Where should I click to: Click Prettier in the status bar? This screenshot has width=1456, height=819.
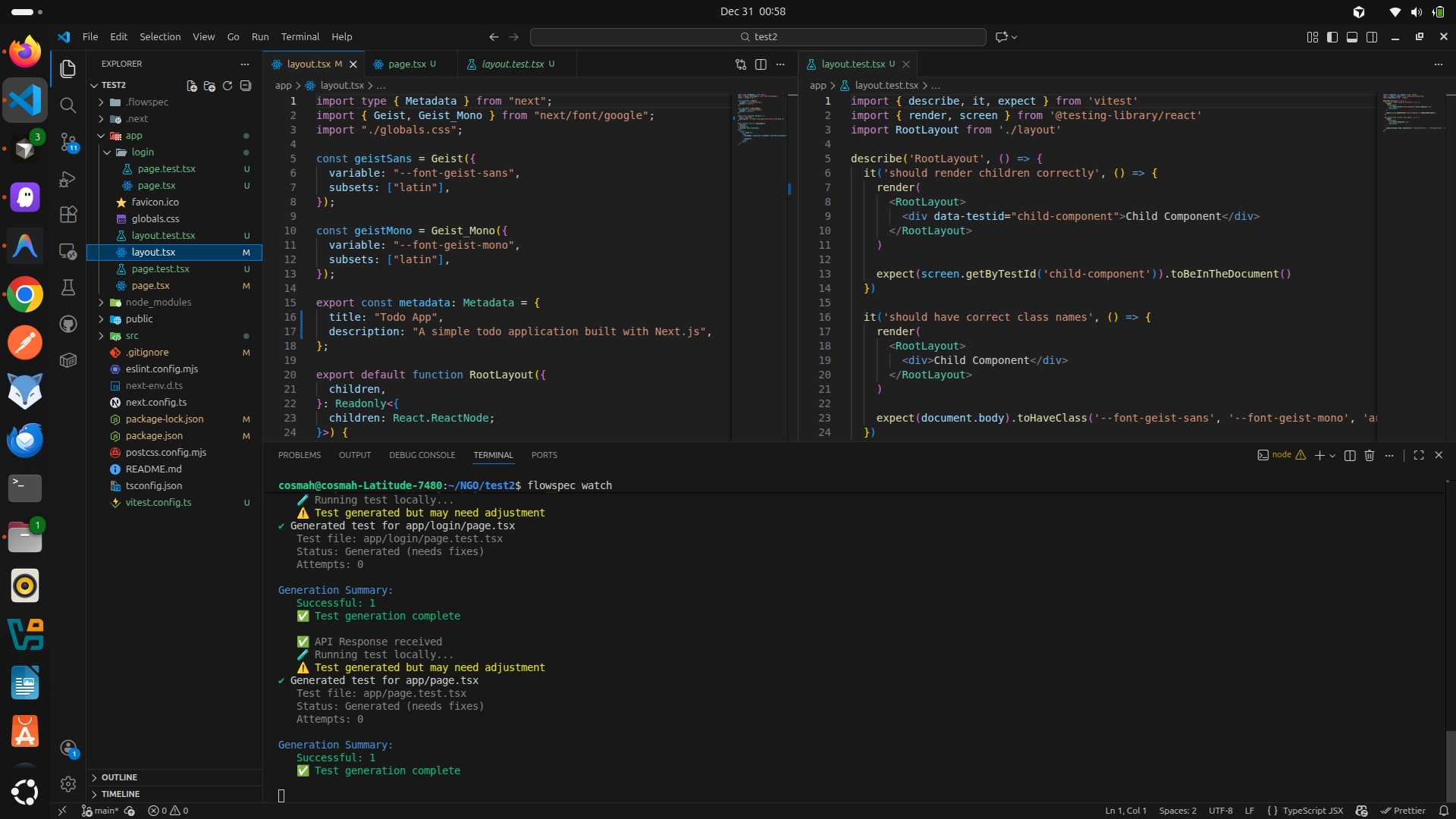[1404, 811]
